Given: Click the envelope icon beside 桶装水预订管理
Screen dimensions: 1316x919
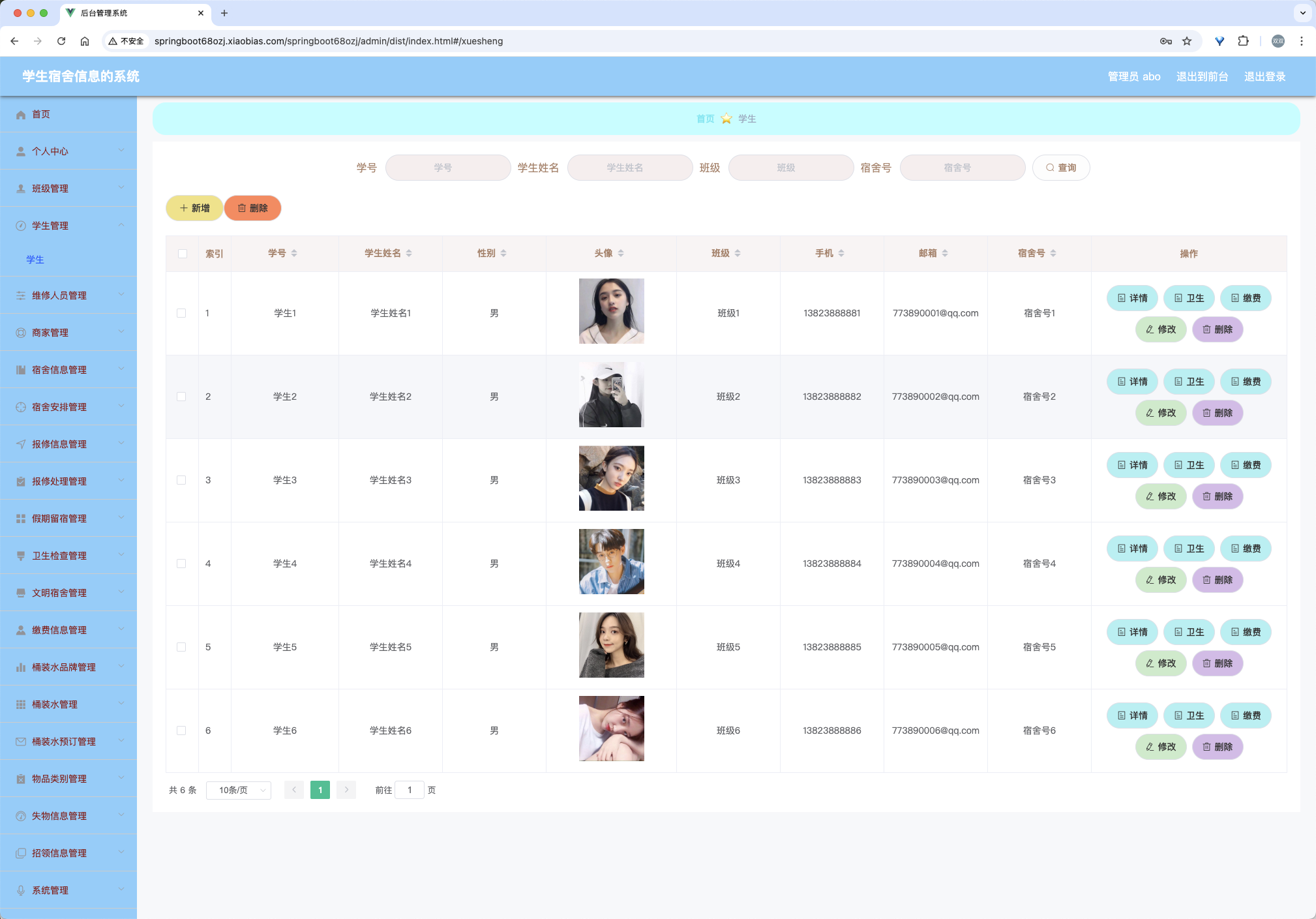Looking at the screenshot, I should pos(21,742).
